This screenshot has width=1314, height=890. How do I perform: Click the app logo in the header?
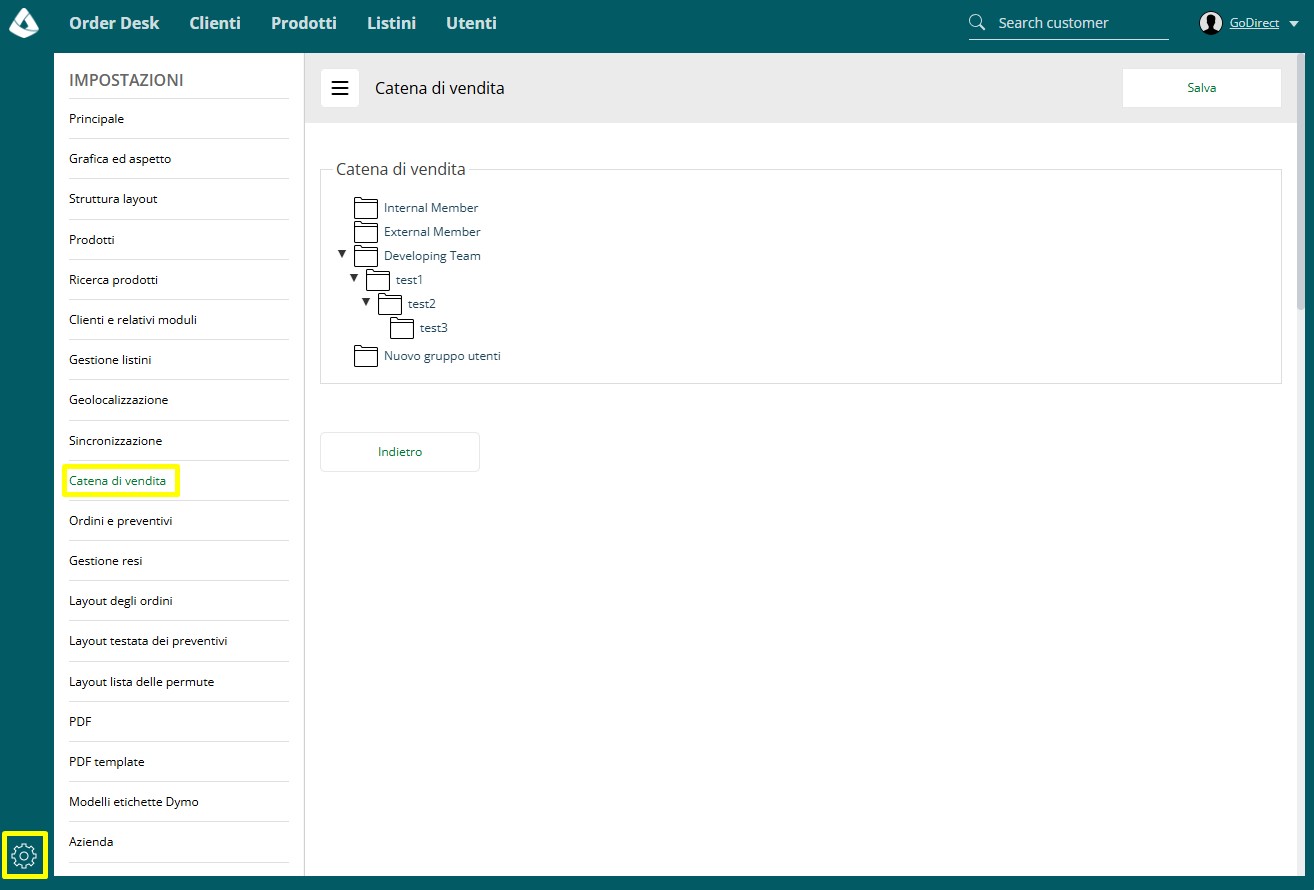pos(24,22)
